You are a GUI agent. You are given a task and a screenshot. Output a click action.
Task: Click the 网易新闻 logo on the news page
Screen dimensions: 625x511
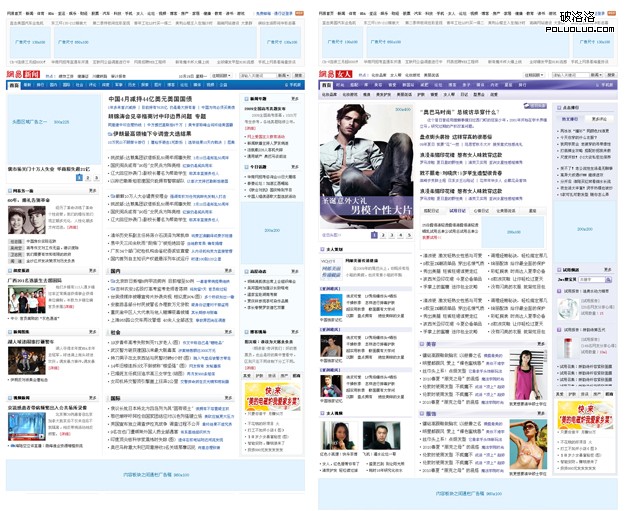pos(23,74)
